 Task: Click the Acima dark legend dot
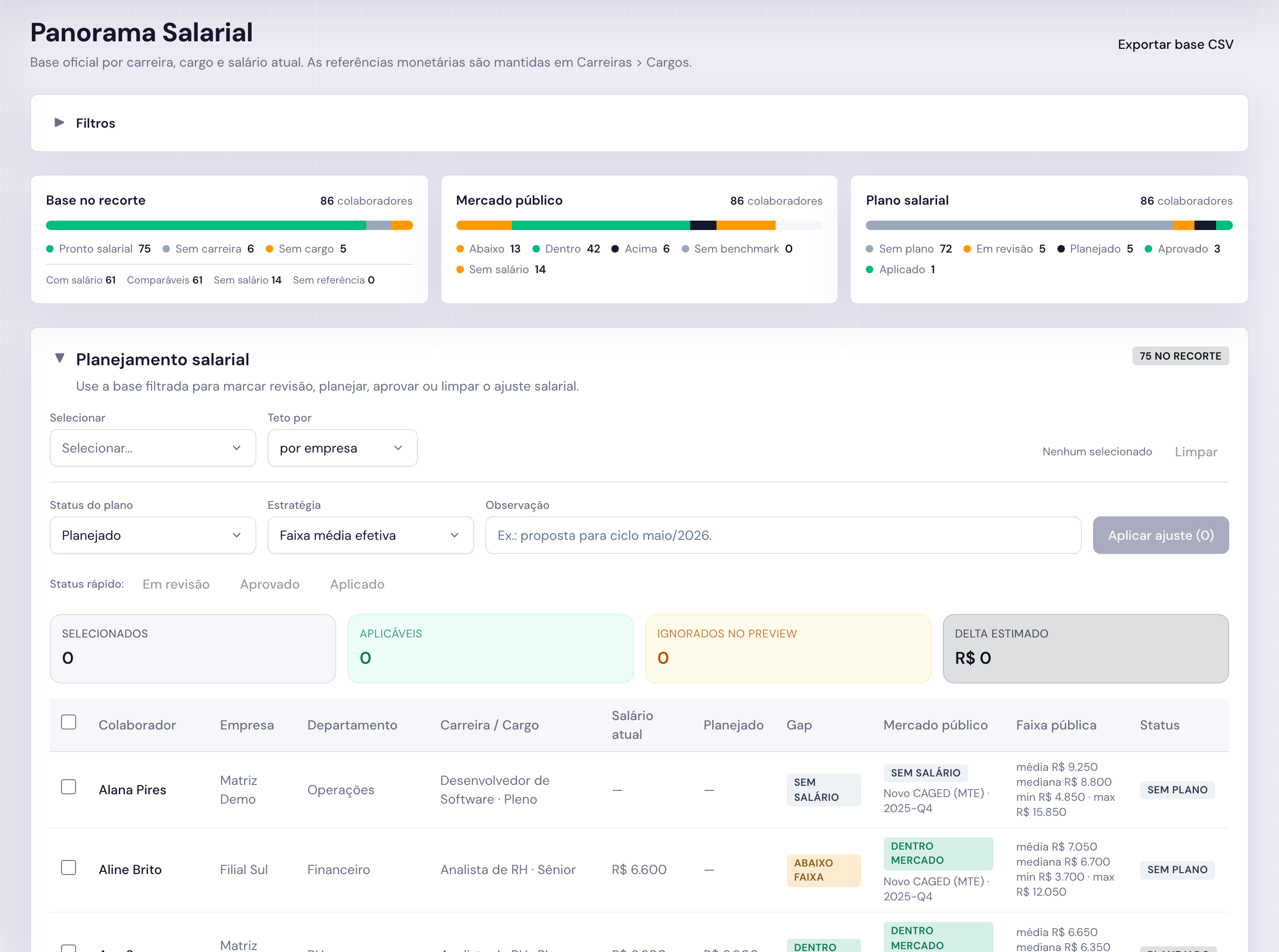tap(615, 249)
